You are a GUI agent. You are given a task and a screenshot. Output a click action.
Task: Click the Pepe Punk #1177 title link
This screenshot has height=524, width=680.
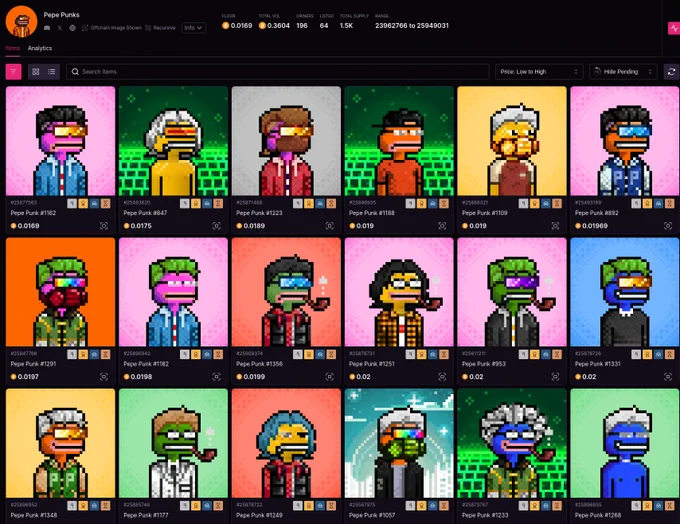tap(145, 515)
